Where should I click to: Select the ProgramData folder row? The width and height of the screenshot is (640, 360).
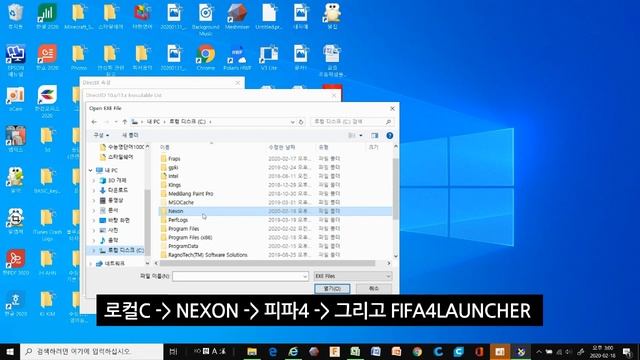tap(275, 246)
